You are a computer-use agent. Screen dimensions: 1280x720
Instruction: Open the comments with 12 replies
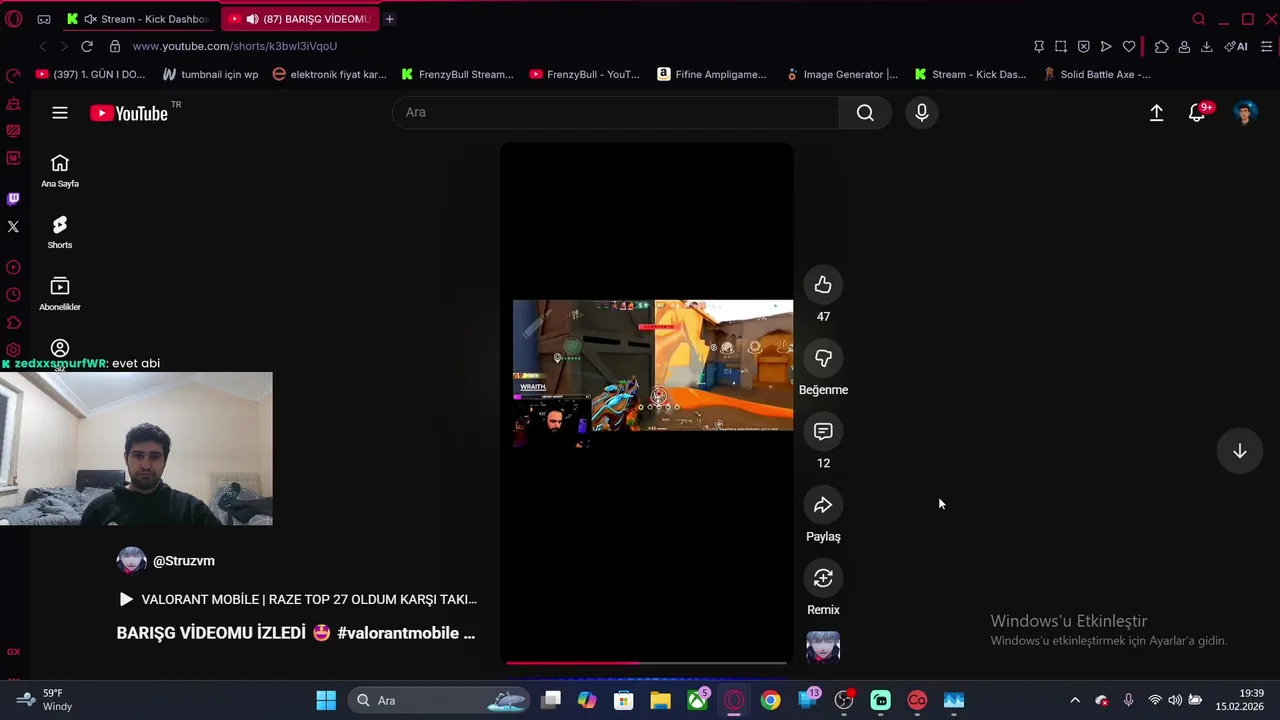(823, 431)
